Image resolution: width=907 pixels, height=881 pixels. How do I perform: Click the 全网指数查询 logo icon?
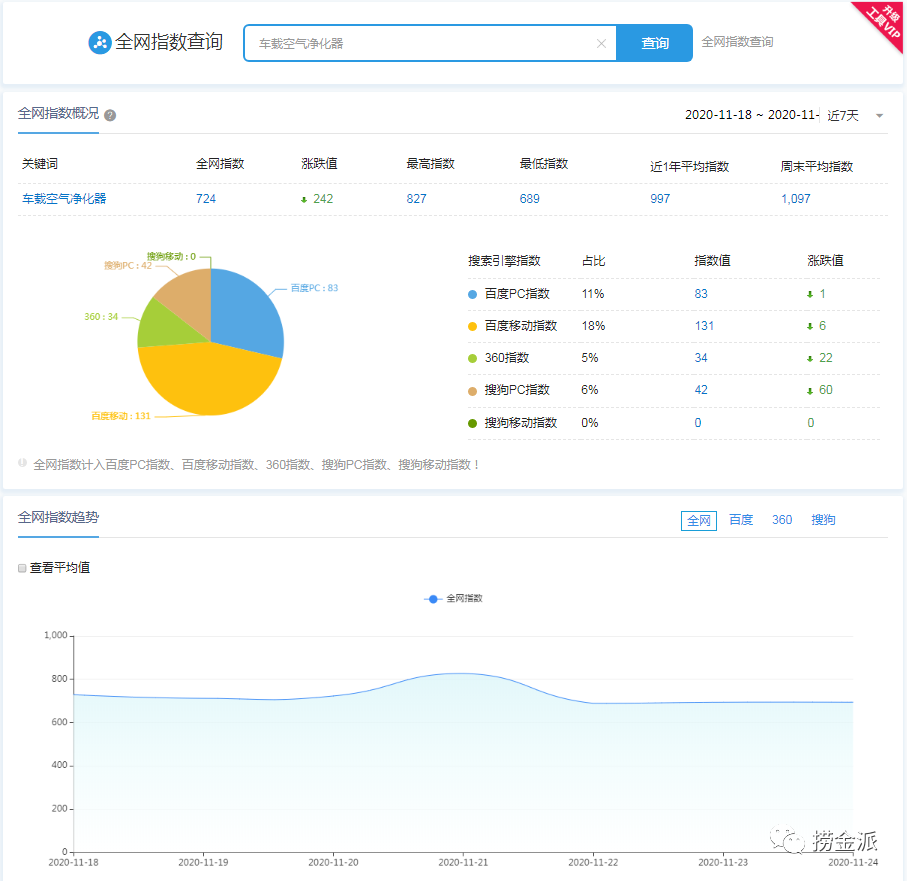point(100,43)
